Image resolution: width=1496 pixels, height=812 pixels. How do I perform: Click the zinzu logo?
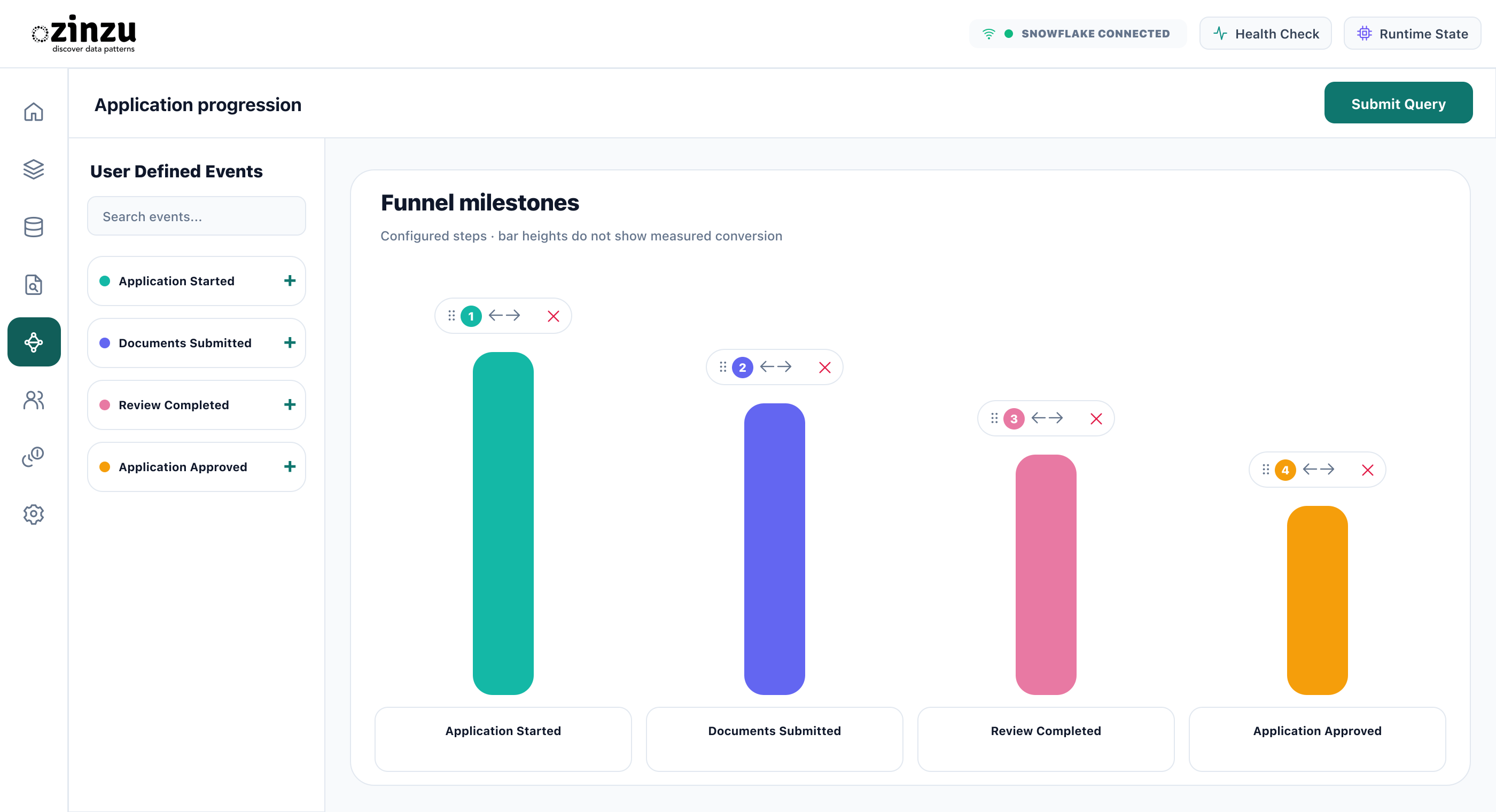coord(84,34)
